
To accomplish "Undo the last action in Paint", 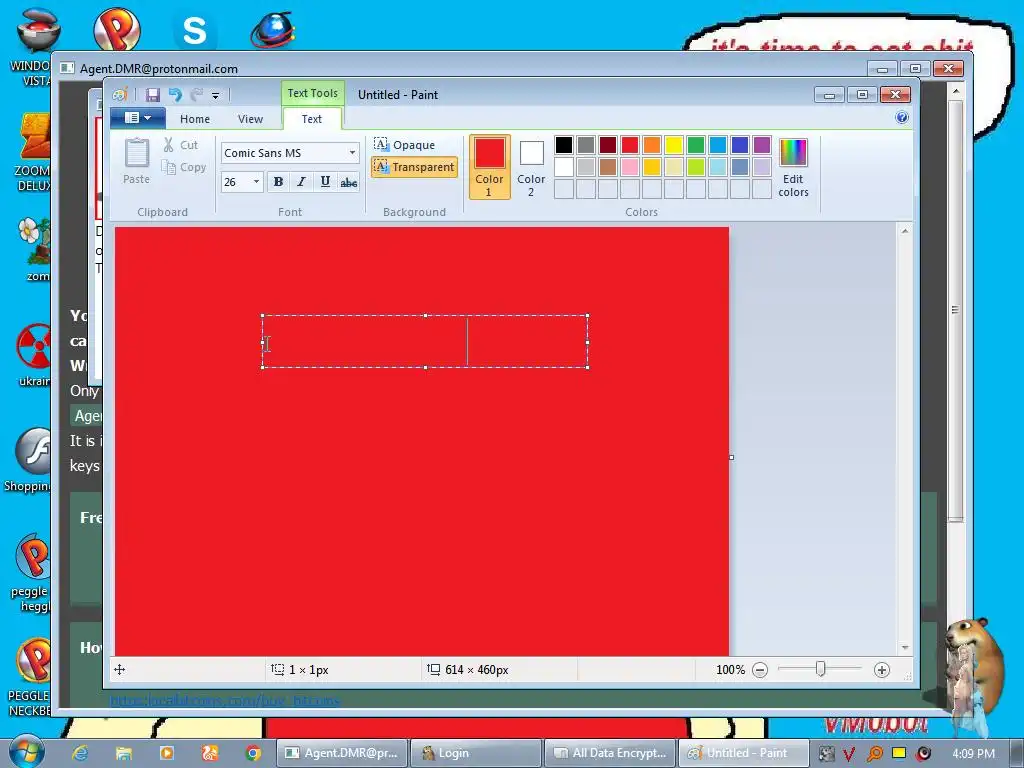I will point(175,95).
